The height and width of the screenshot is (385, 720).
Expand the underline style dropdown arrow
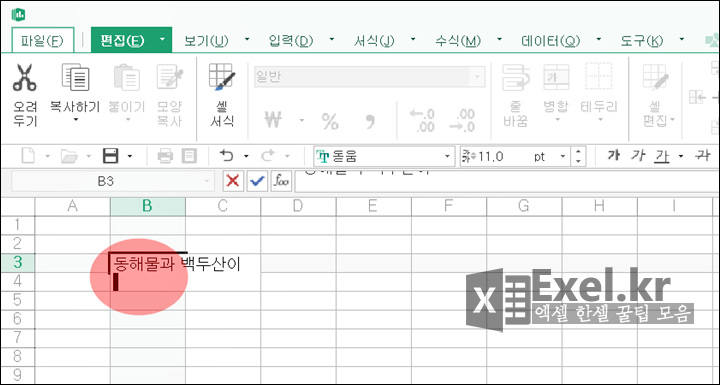coord(681,157)
